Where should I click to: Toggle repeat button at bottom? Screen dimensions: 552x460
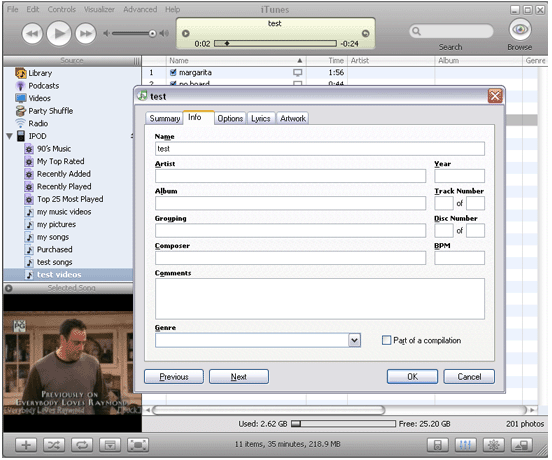tap(82, 445)
